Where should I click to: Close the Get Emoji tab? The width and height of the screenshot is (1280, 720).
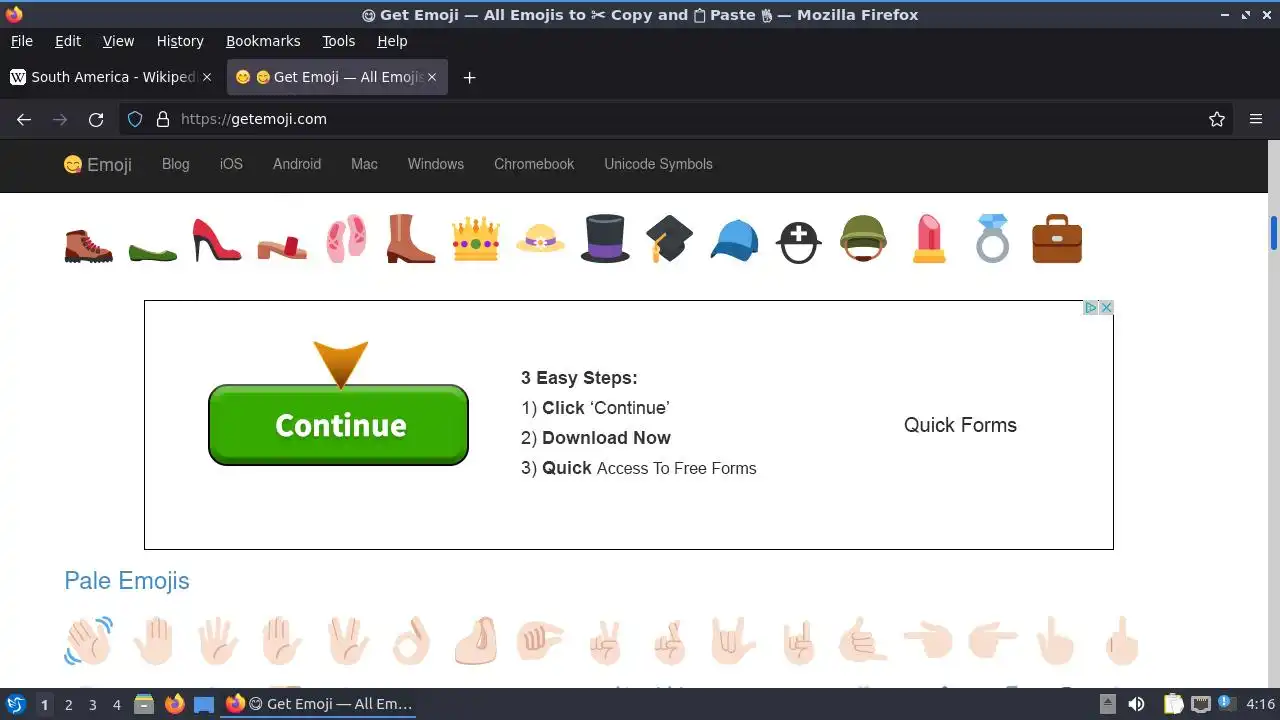[432, 77]
